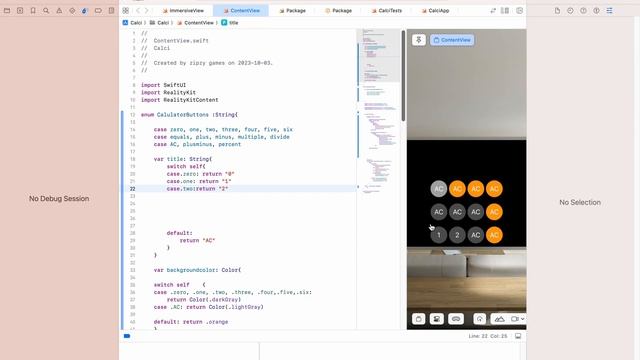Screen dimensions: 640x360
Task: Click the preview reset arrow button
Action: click(480, 319)
